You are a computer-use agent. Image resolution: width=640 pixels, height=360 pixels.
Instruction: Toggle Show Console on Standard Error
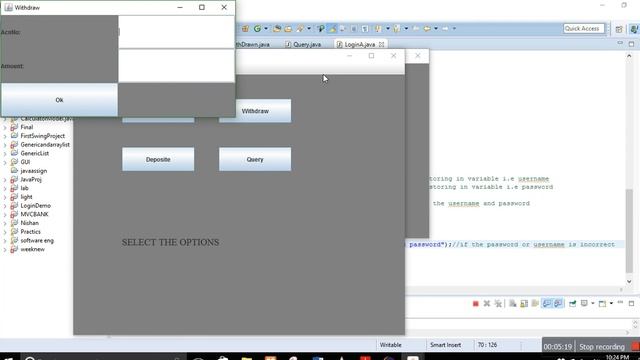[558, 304]
